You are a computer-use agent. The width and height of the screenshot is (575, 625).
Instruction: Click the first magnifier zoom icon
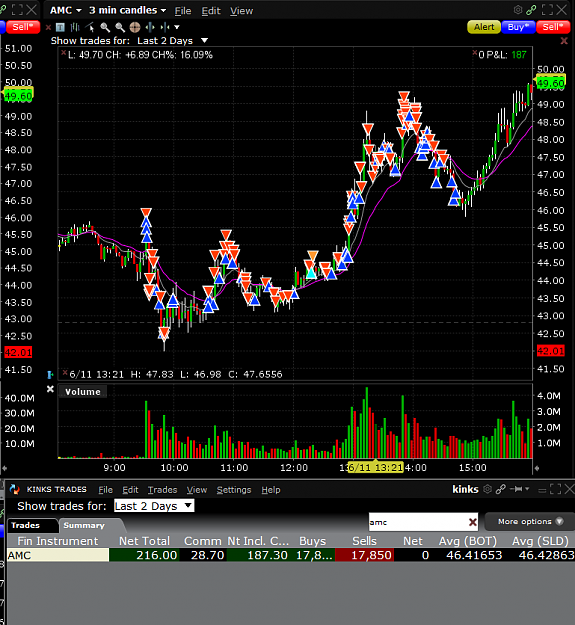[x=105, y=27]
